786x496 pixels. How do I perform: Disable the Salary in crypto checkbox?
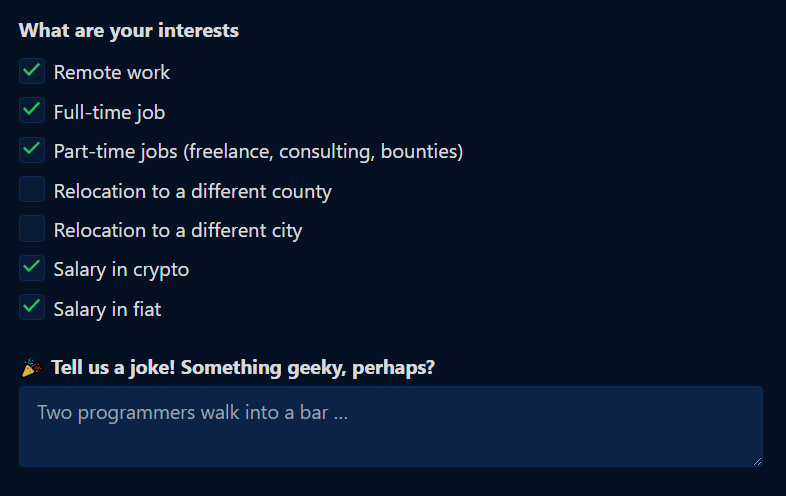[x=32, y=268]
